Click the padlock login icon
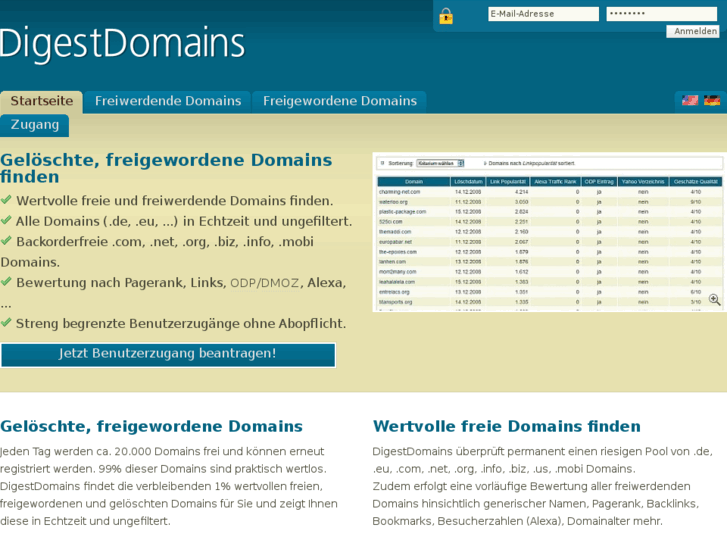Viewport: 727px width, 545px height. click(446, 16)
